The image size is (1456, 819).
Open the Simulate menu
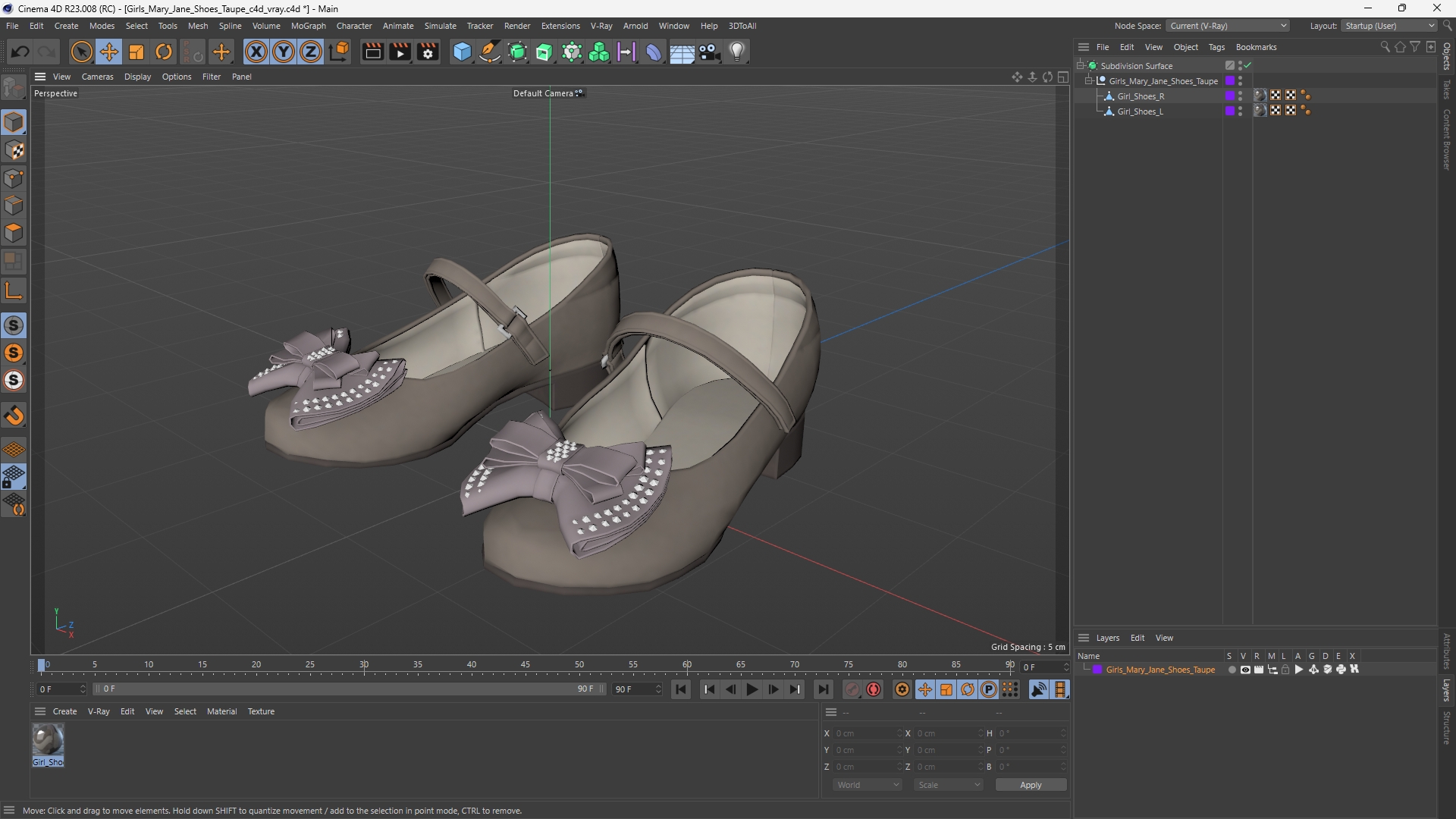tap(440, 26)
